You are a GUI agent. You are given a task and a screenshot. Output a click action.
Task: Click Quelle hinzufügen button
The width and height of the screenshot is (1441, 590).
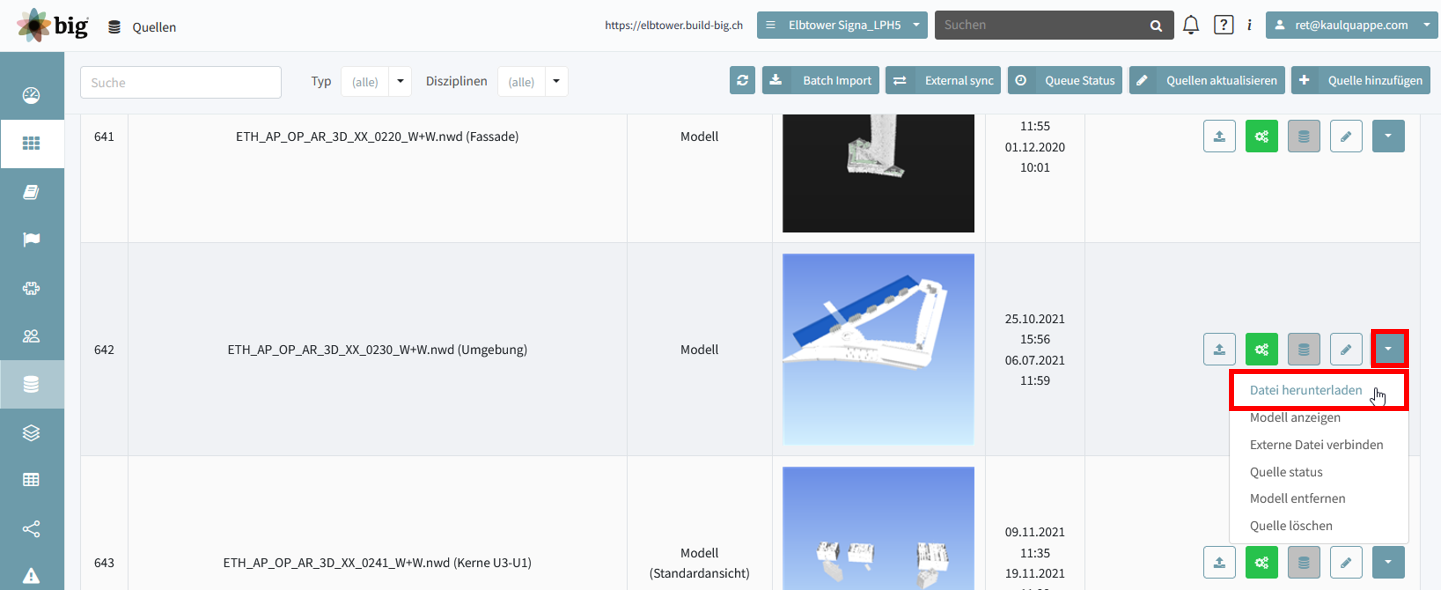tap(1359, 81)
